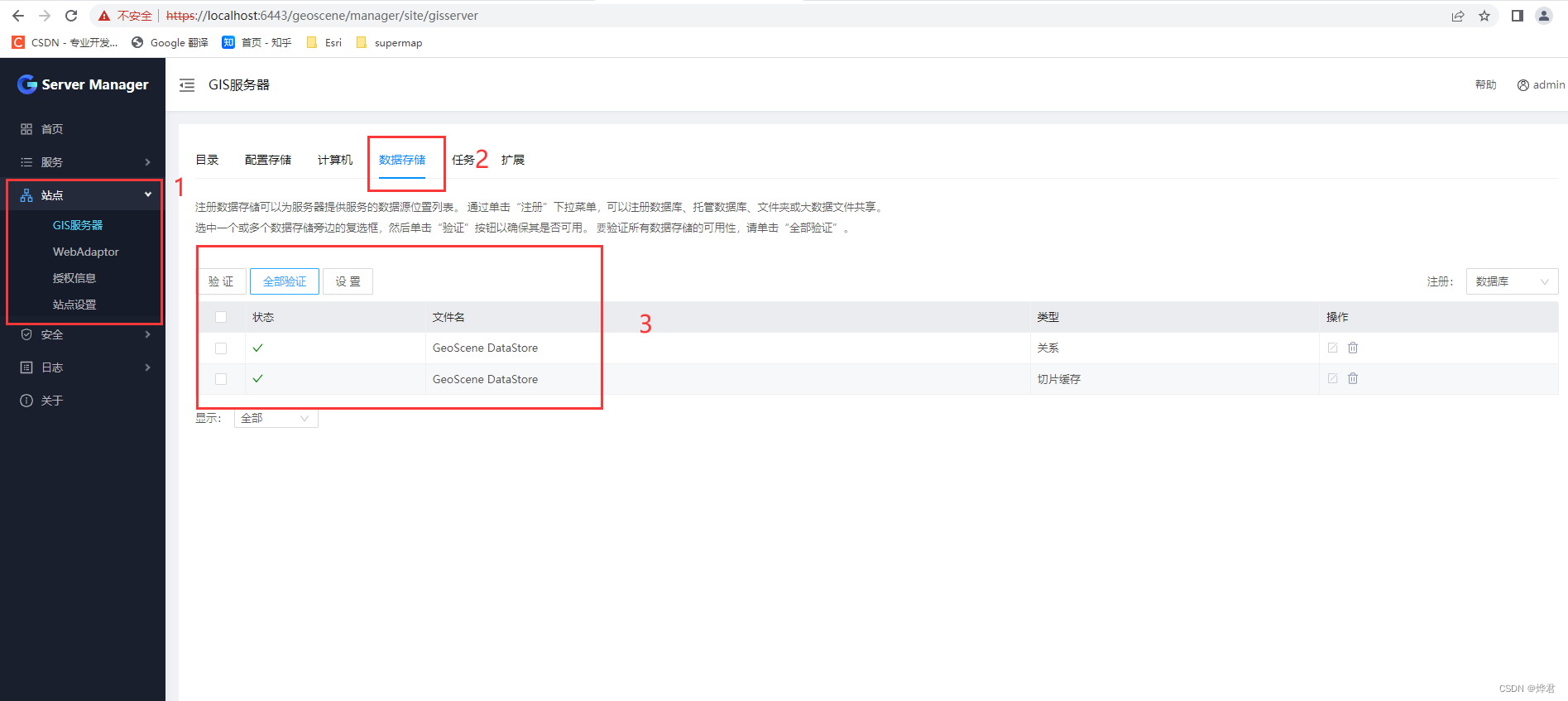
Task: Select GIS服务器 in the sidebar
Action: tap(78, 225)
